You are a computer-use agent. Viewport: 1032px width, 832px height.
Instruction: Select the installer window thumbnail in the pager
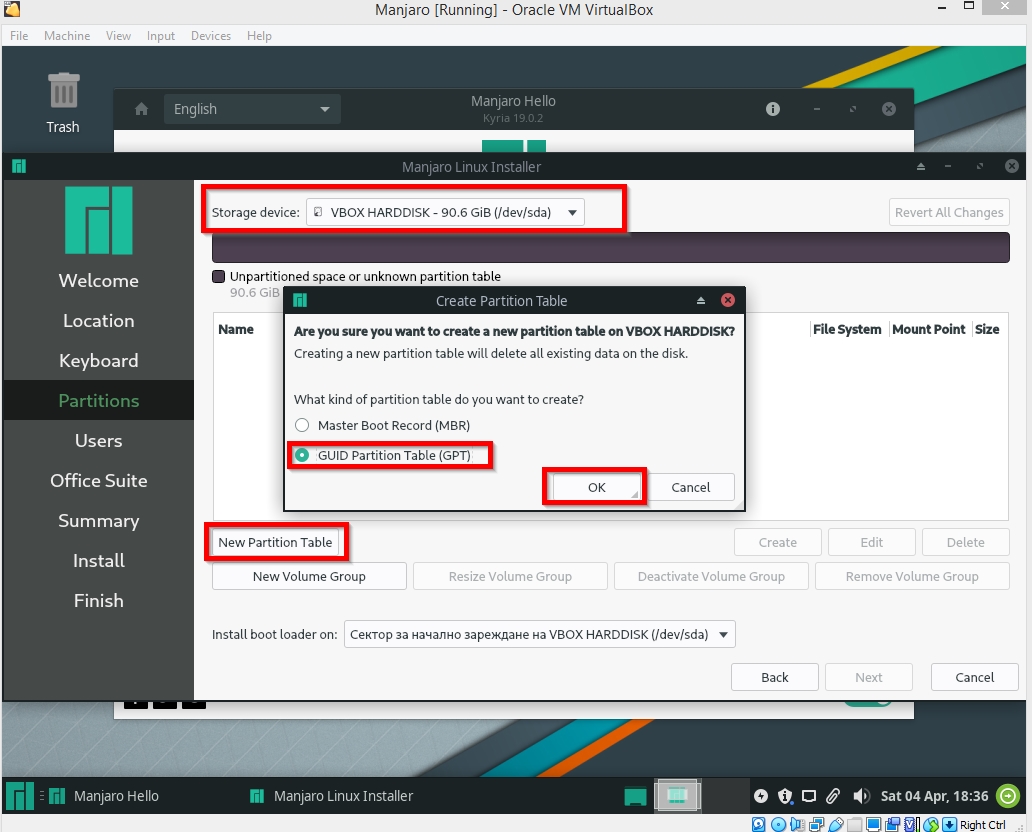click(677, 796)
